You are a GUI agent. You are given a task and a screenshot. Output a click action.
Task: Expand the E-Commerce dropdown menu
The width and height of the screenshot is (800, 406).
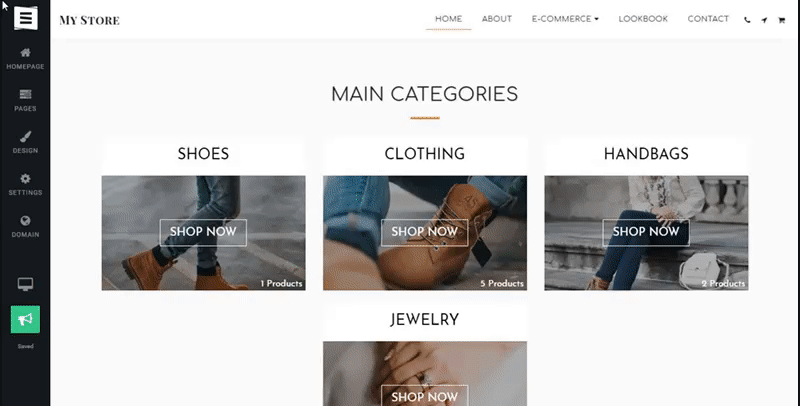[565, 19]
